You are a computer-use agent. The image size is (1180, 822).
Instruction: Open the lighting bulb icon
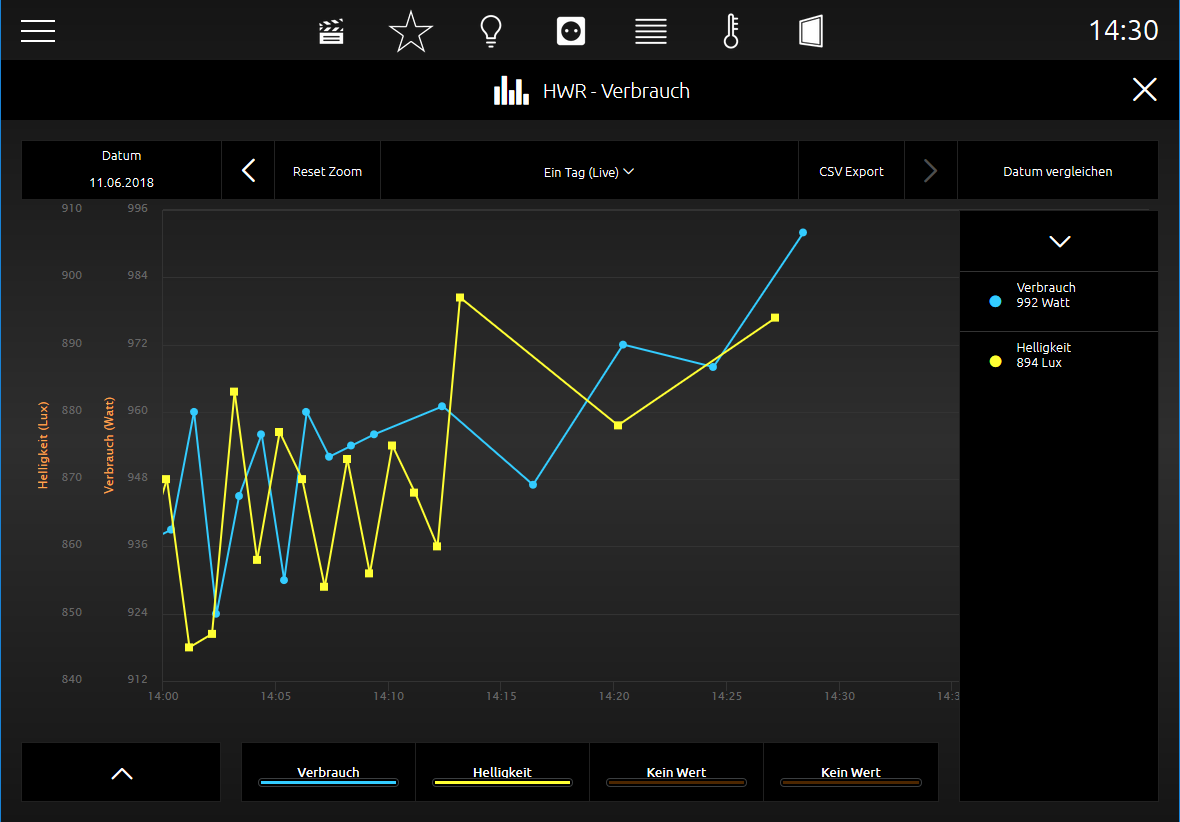tap(491, 32)
